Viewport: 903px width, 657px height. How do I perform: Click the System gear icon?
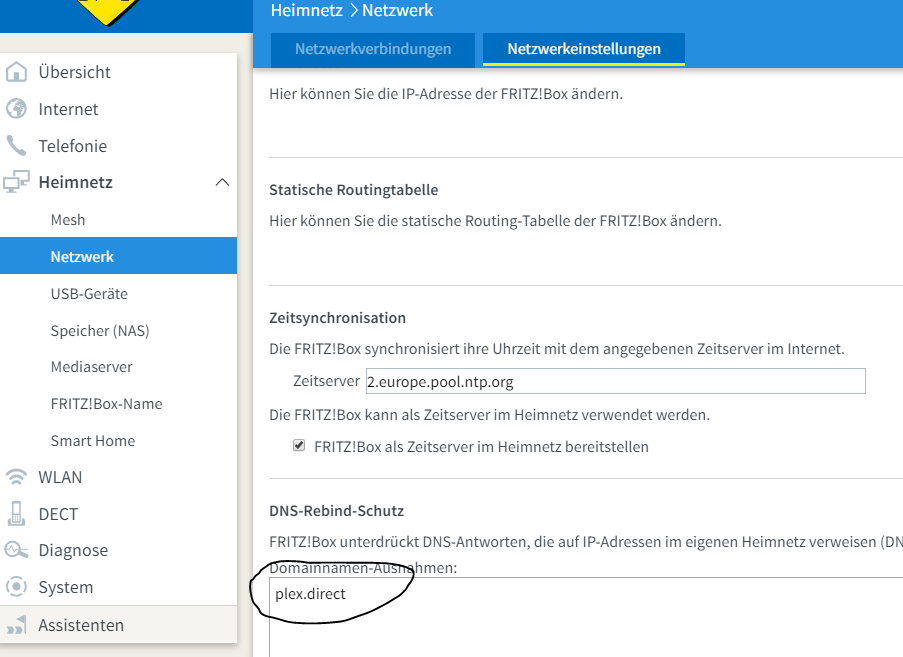pos(16,587)
